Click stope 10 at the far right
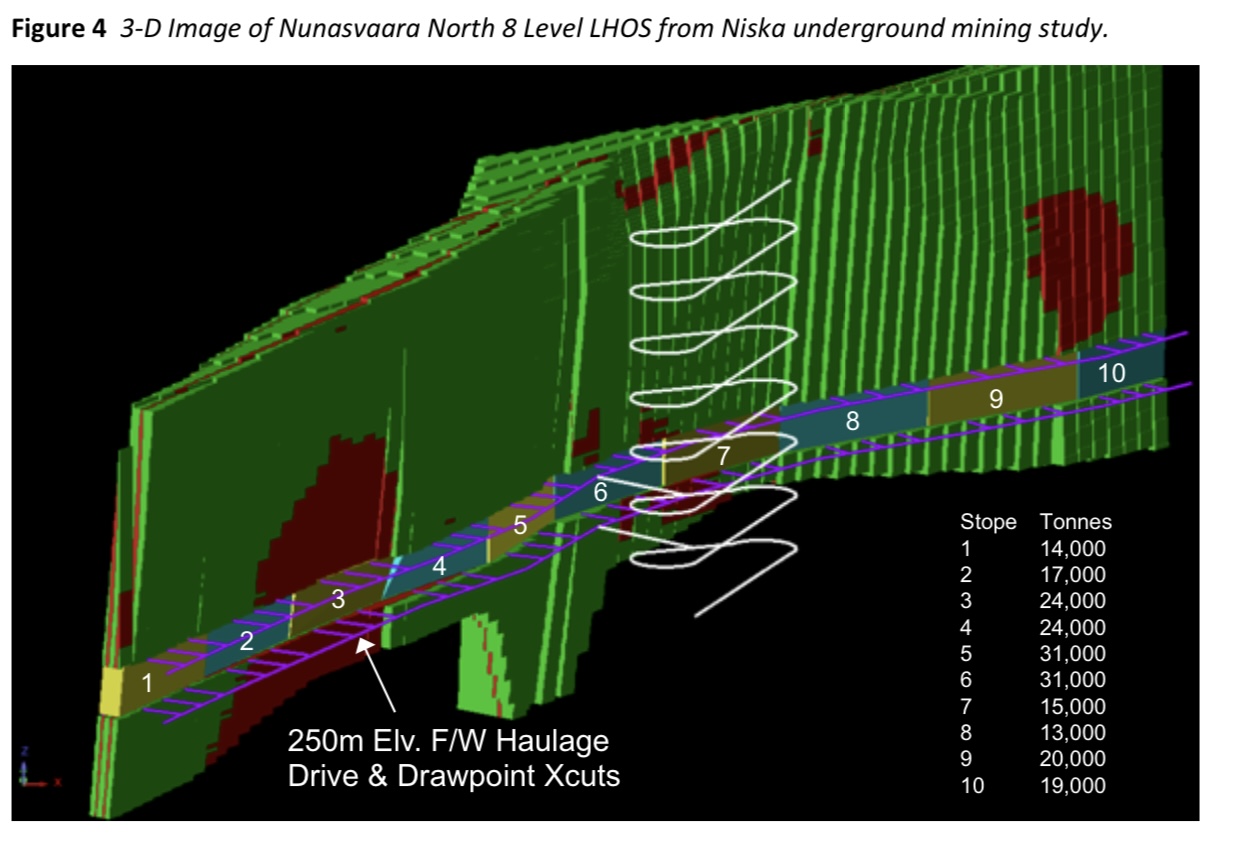 point(1111,372)
